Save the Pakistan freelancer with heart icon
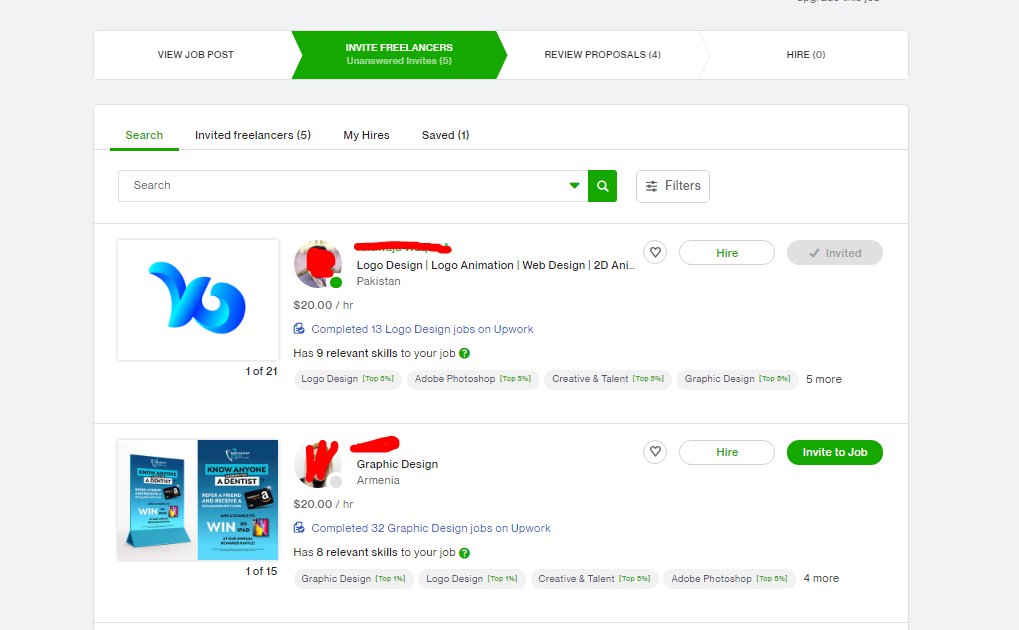1019x630 pixels. point(655,252)
